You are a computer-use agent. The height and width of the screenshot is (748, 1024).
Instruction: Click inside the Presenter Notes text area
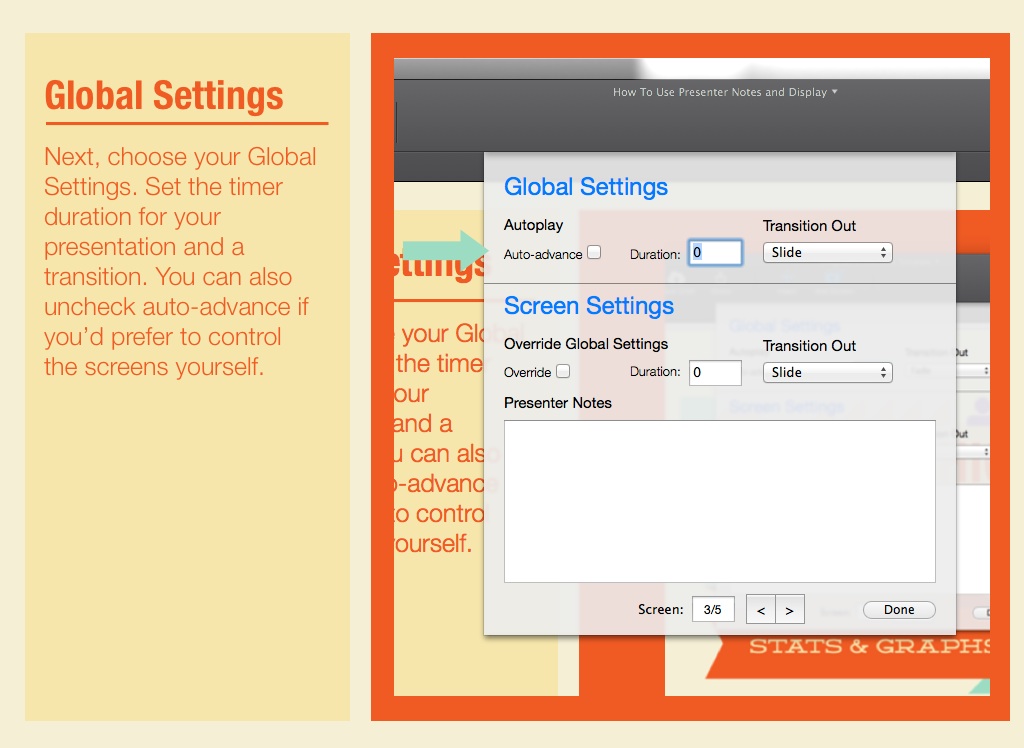pos(719,501)
